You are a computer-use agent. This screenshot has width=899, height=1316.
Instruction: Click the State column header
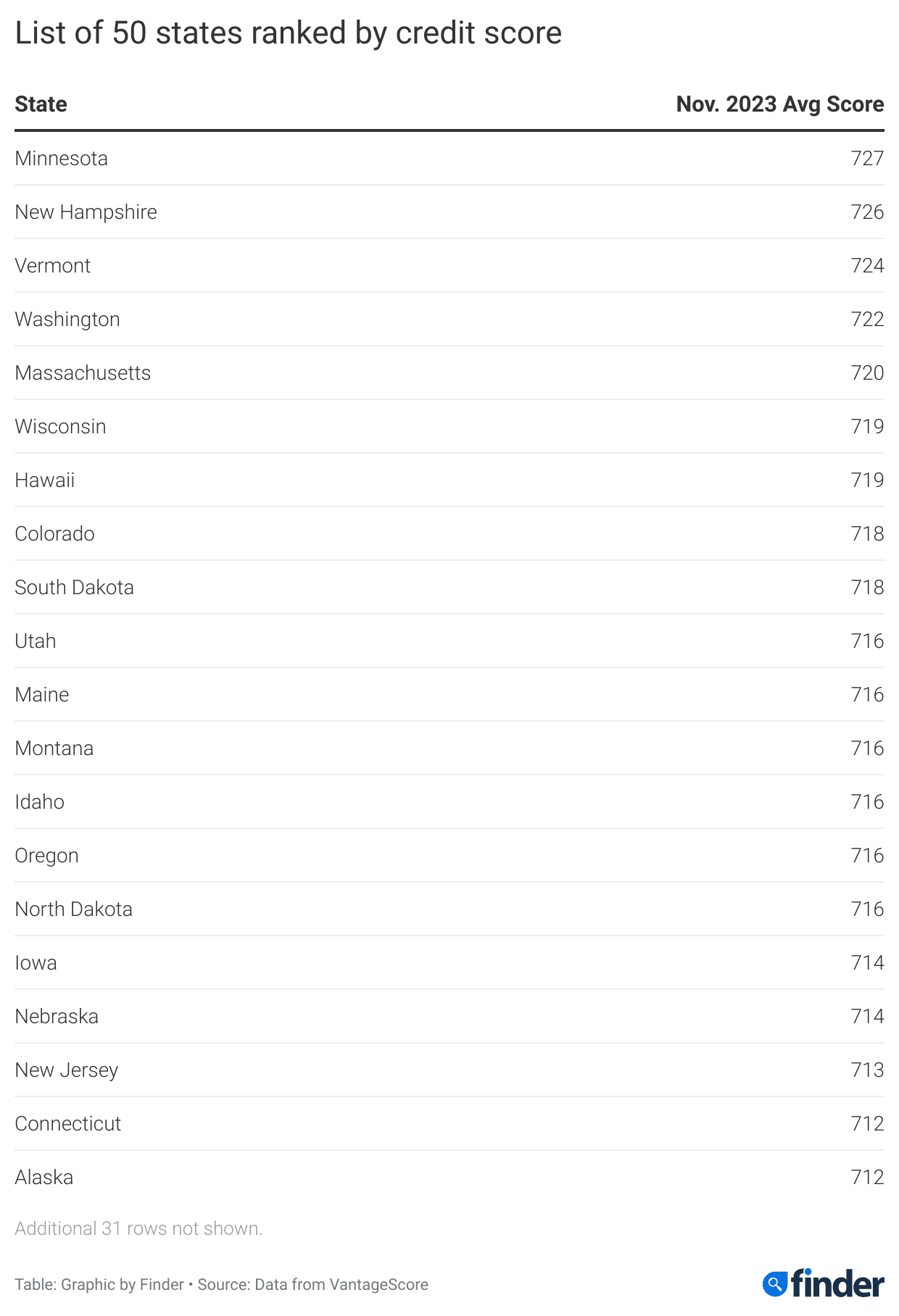coord(41,104)
